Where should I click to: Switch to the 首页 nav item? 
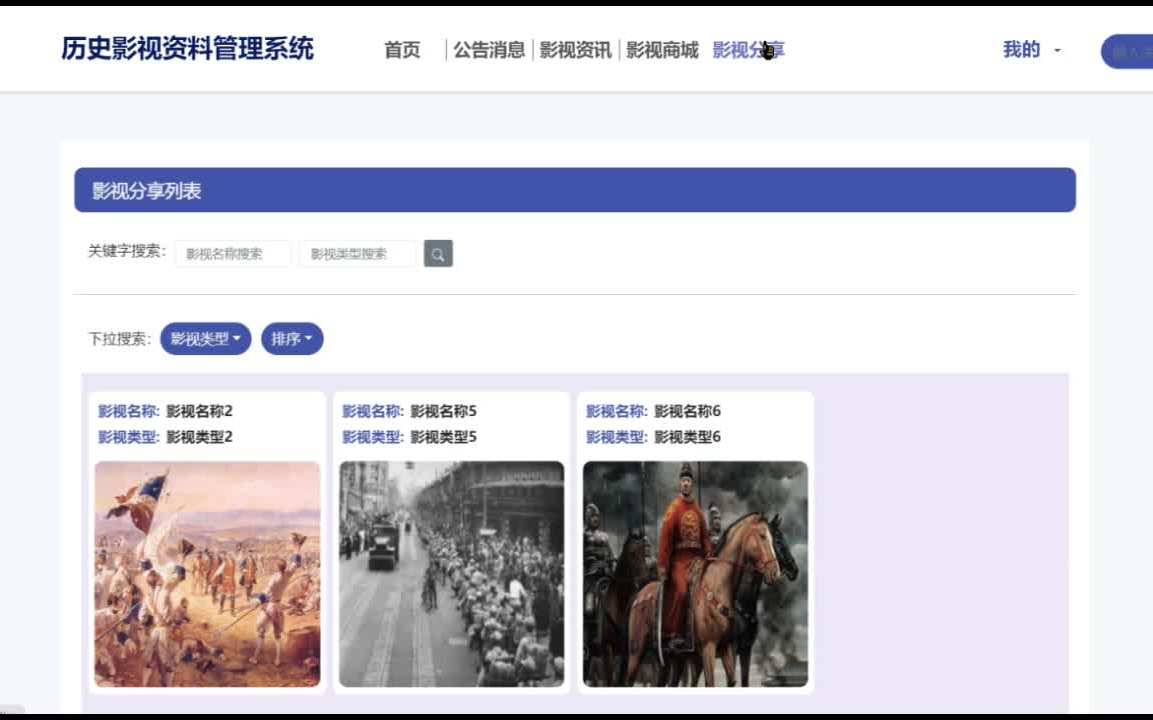point(401,50)
